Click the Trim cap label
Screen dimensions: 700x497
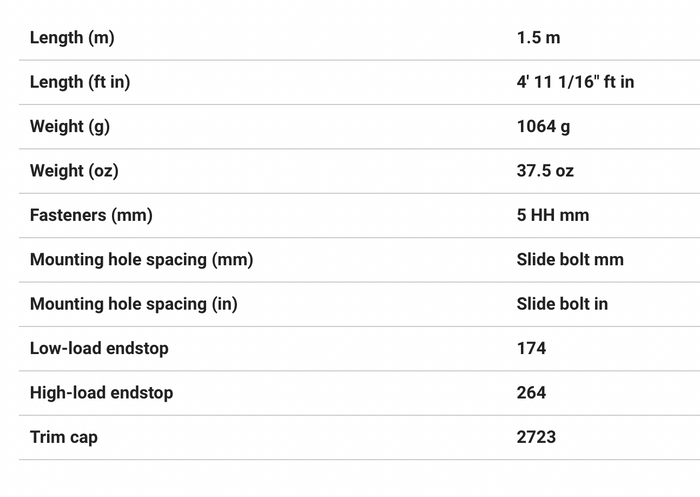(x=63, y=437)
